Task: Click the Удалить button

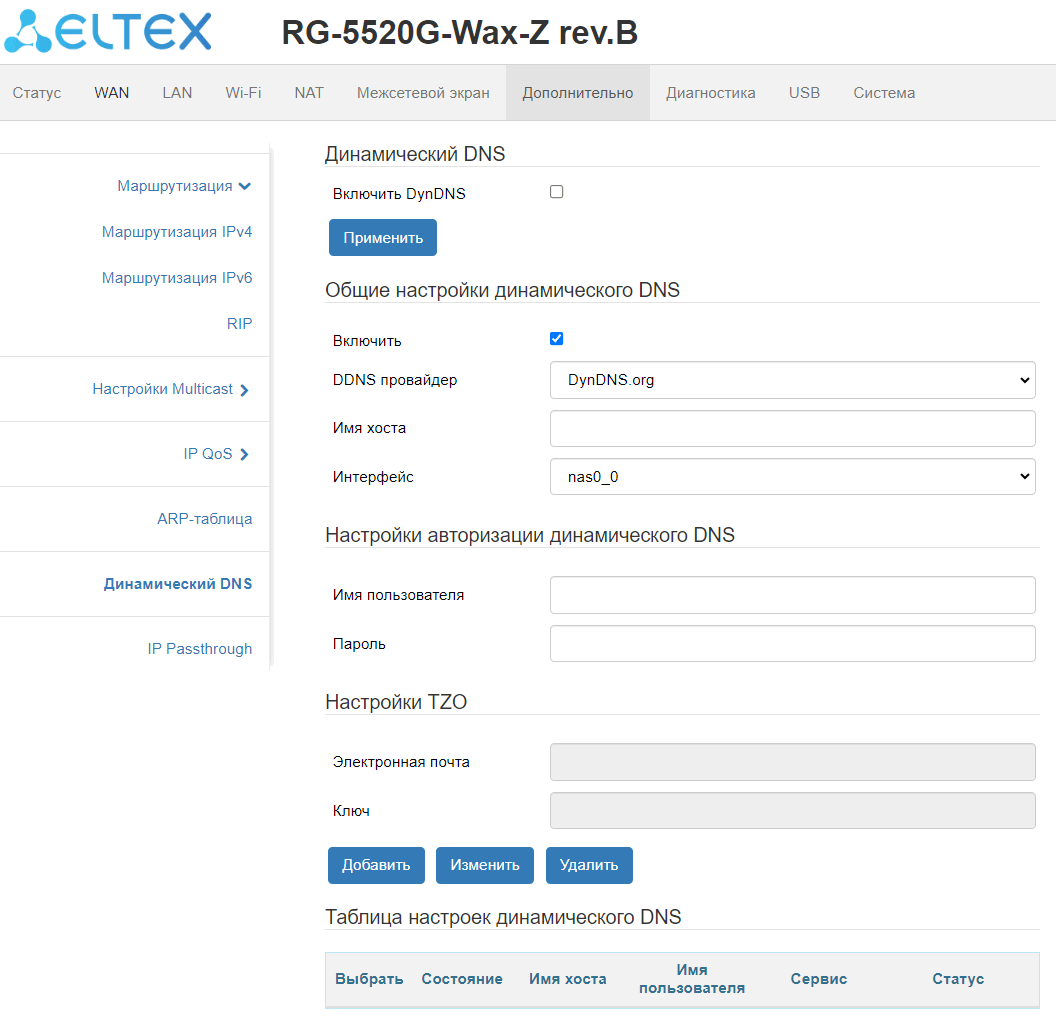Action: tap(589, 865)
